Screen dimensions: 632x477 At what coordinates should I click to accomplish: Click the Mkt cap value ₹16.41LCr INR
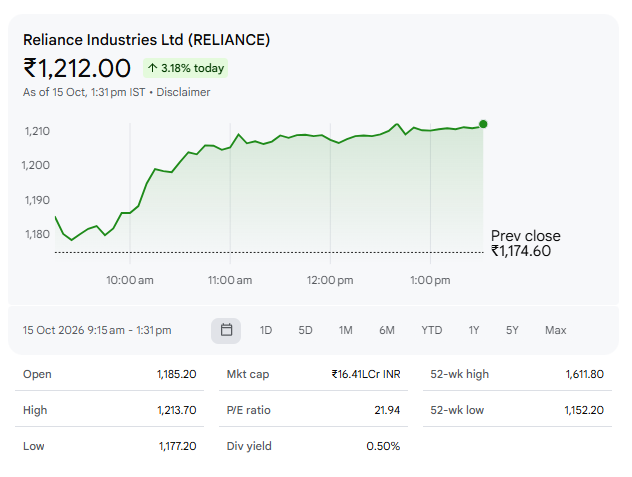(366, 374)
